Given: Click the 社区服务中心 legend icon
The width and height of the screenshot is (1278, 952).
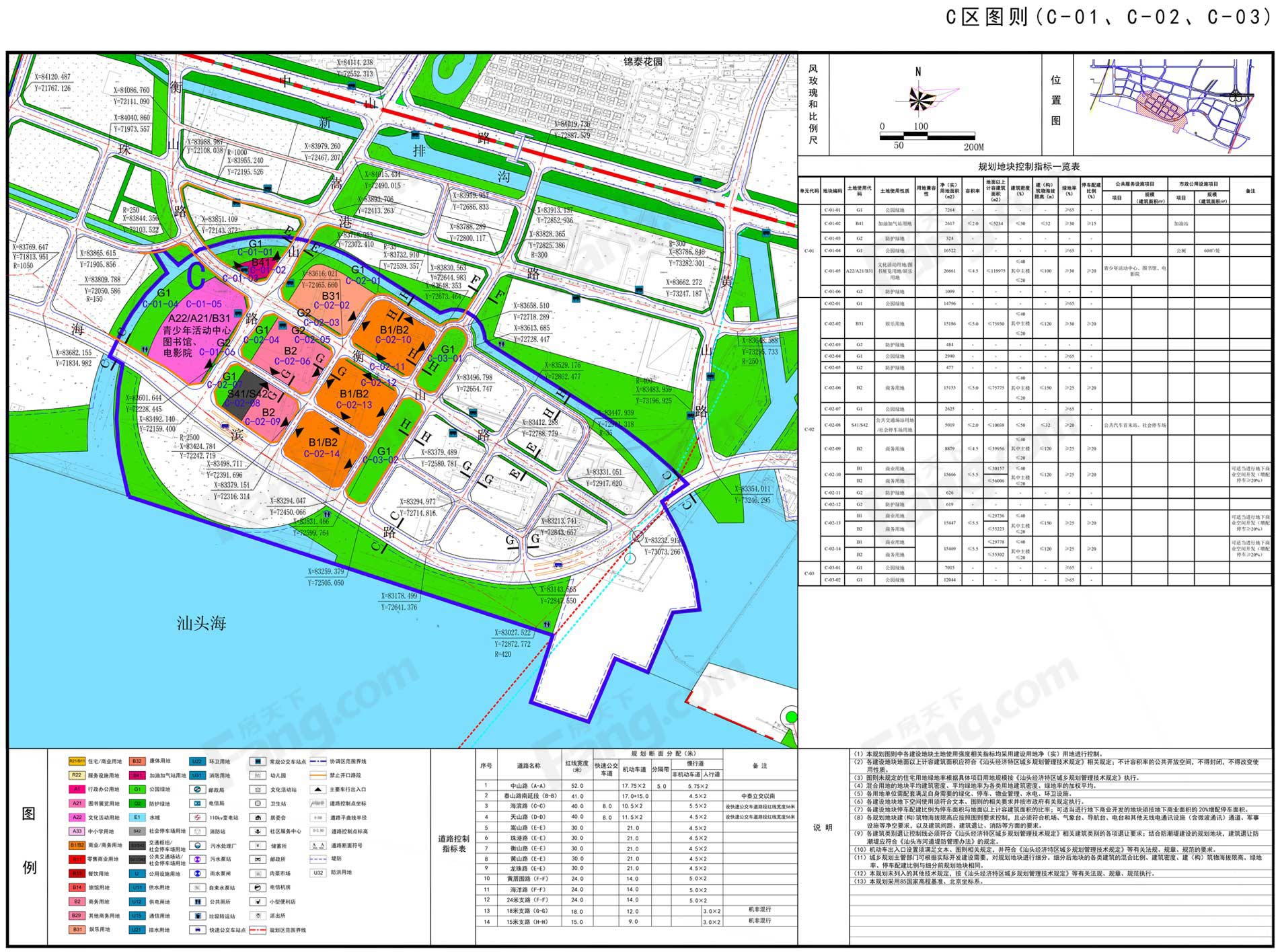Looking at the screenshot, I should point(258,832).
